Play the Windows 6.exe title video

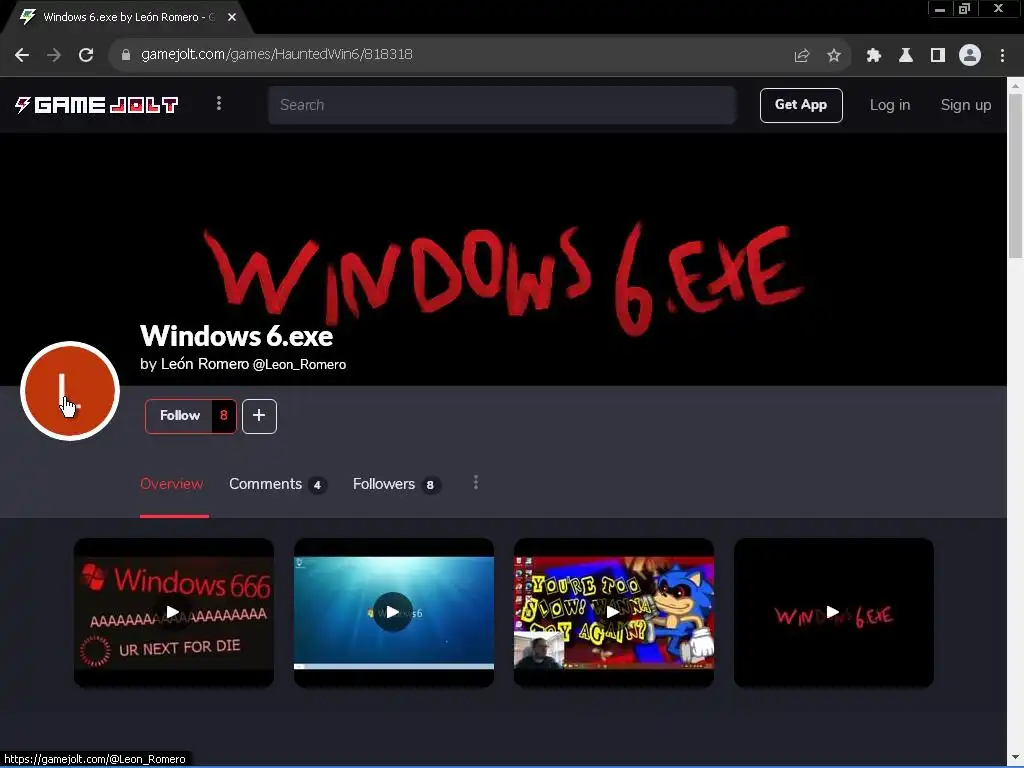[x=833, y=613]
